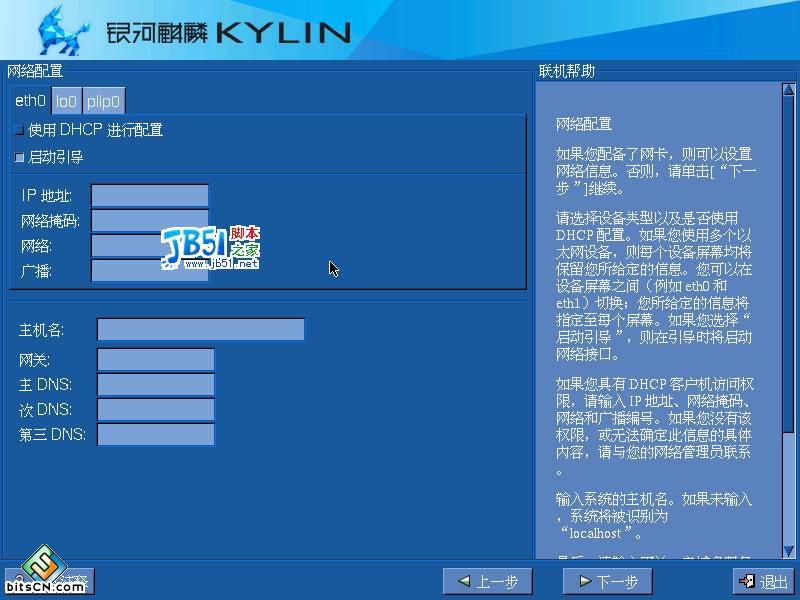Screen dimensions: 800x600
Task: Toggle the 启动引导 checkbox
Action: click(19, 157)
